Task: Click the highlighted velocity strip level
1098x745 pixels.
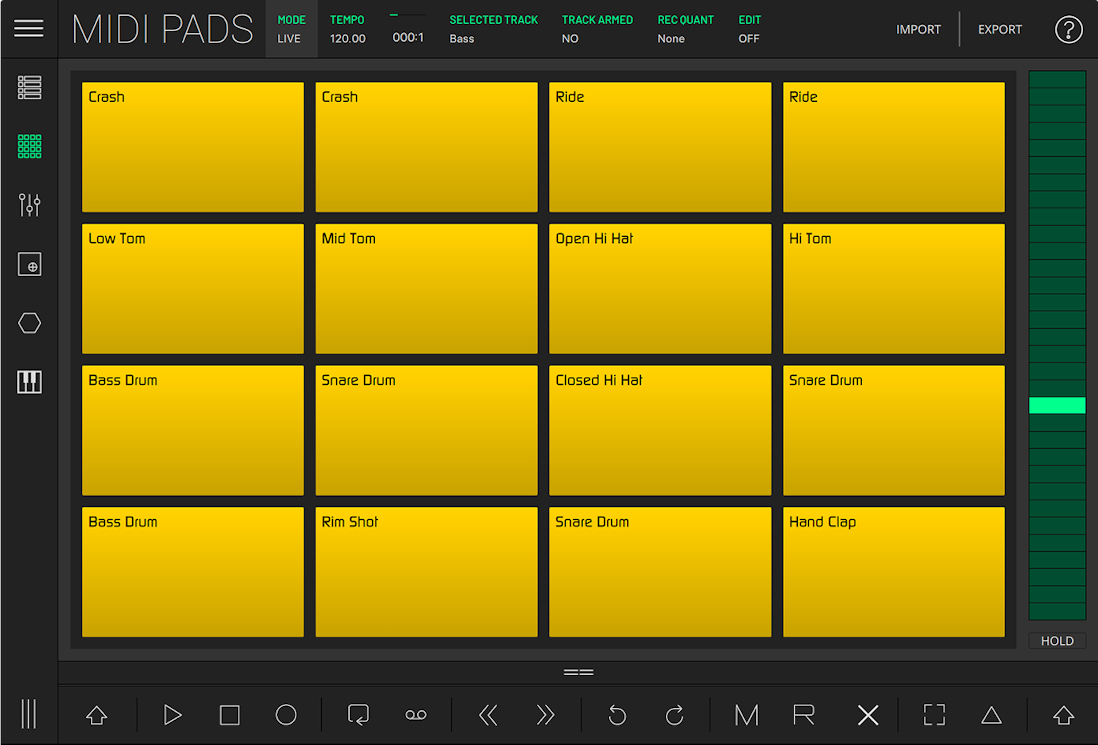Action: point(1057,405)
